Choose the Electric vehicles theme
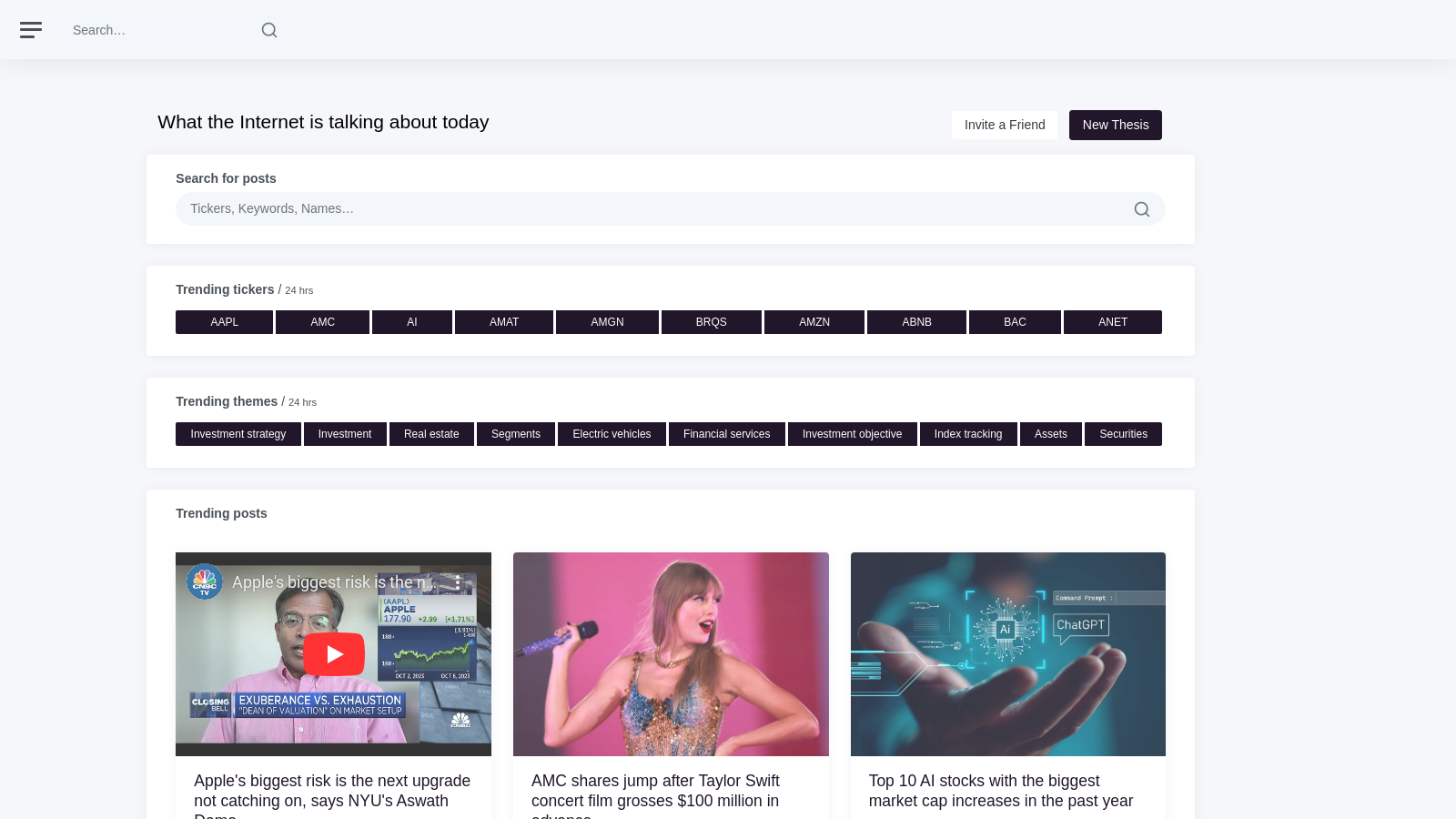The height and width of the screenshot is (819, 1456). coord(612,434)
